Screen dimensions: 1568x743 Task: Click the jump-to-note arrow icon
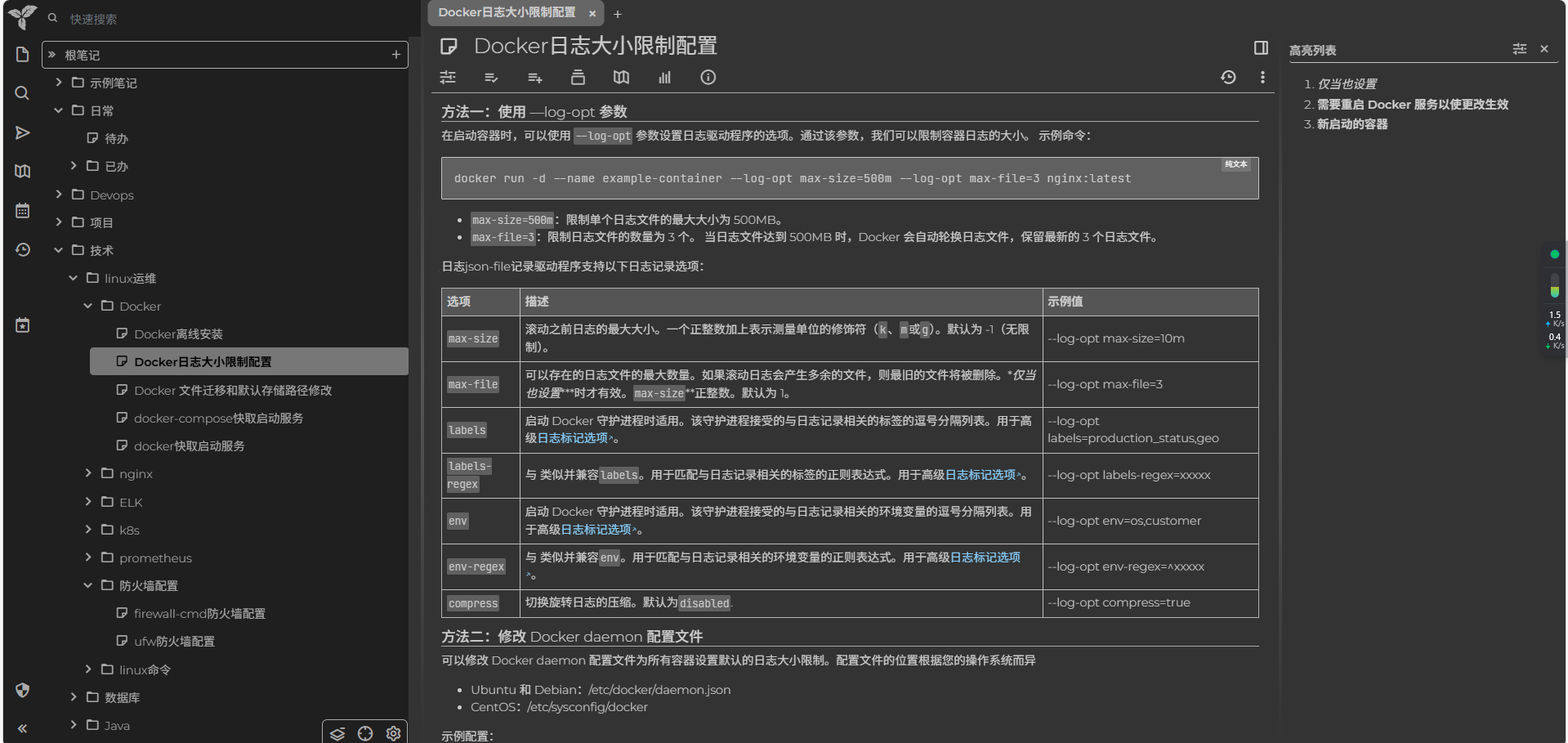(x=22, y=132)
